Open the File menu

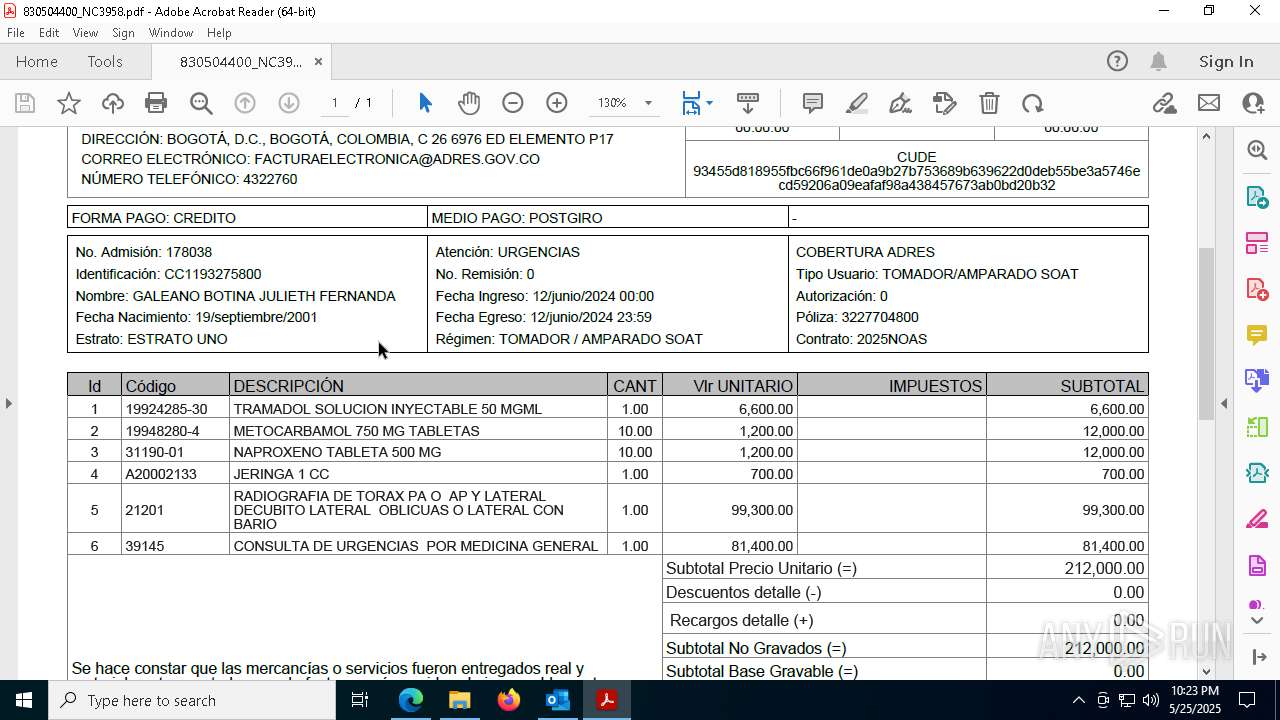[x=16, y=33]
